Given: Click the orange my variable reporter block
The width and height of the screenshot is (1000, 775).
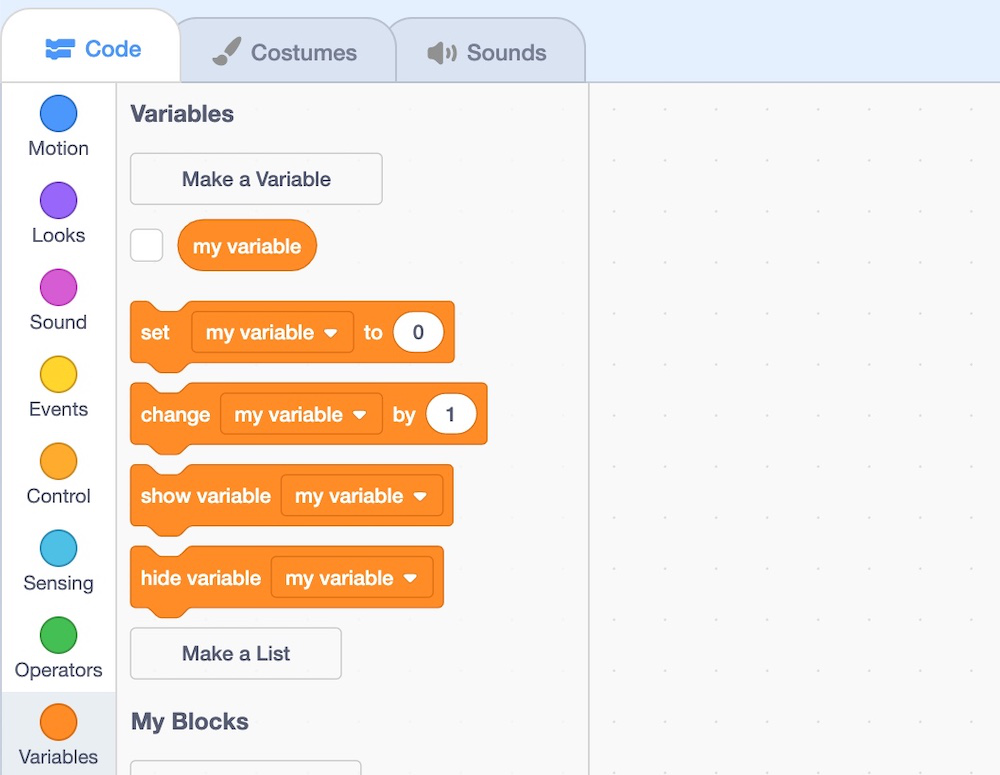Looking at the screenshot, I should [x=247, y=246].
